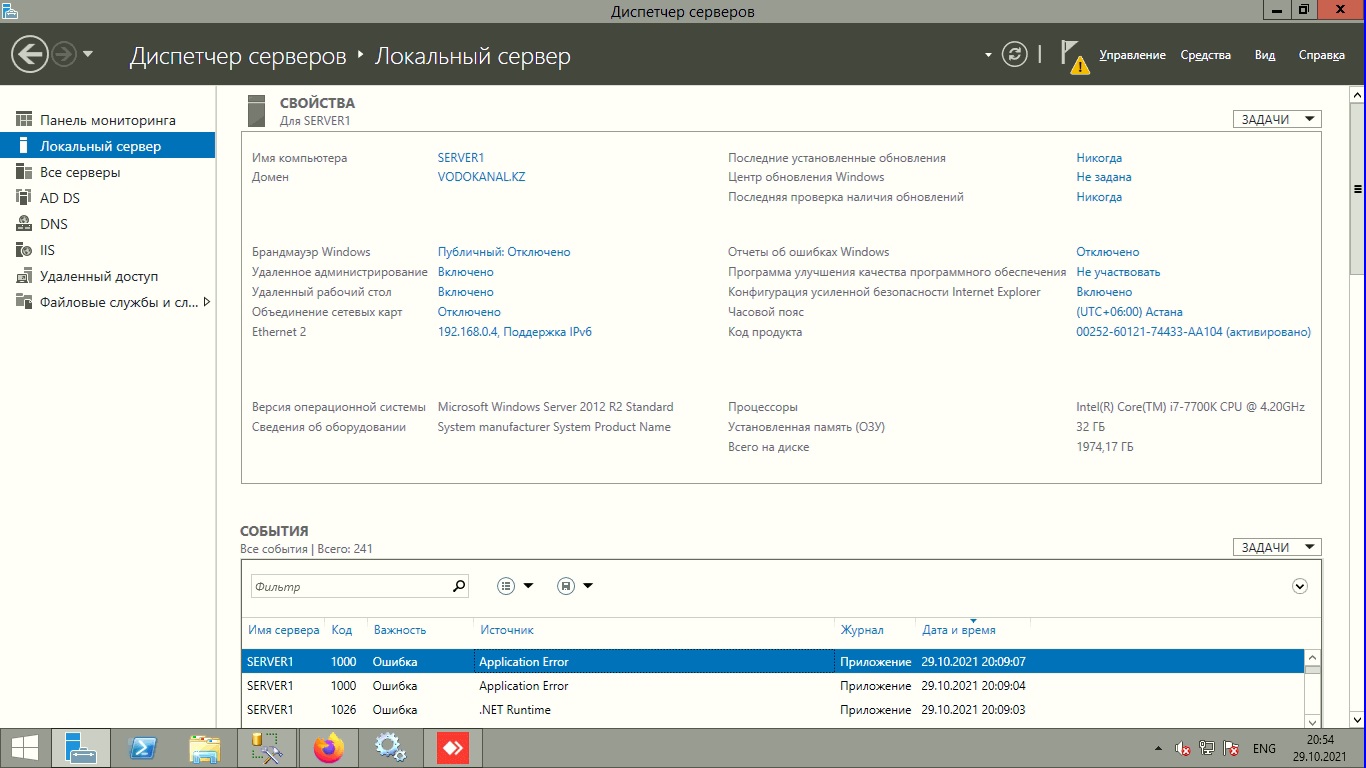Select Локальный сервер in sidebar
The image size is (1366, 768).
[107, 146]
